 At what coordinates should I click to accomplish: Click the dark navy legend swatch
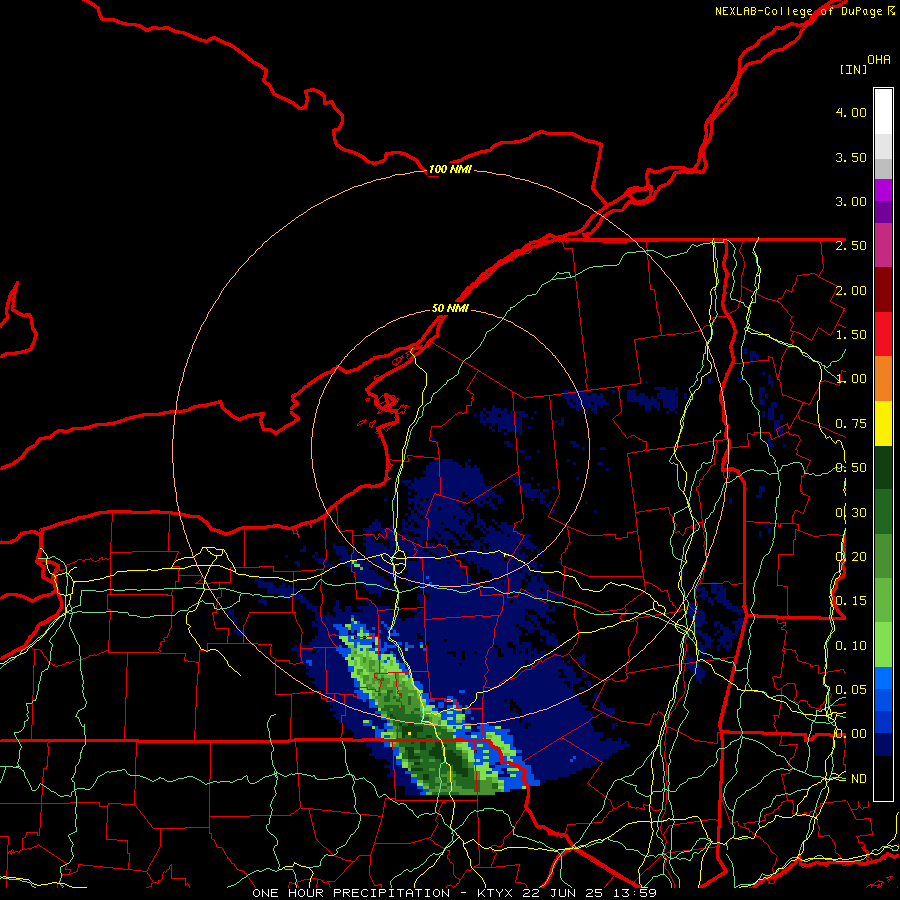click(x=883, y=745)
